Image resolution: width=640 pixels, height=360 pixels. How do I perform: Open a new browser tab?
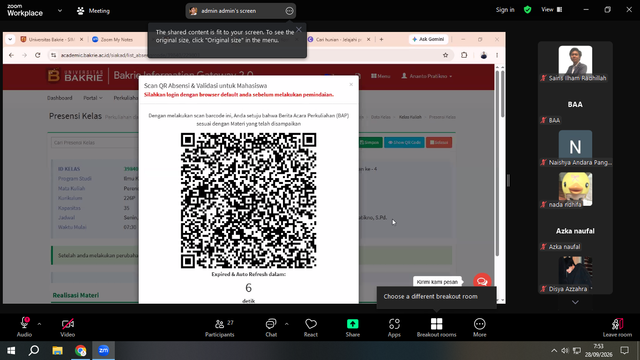(381, 40)
